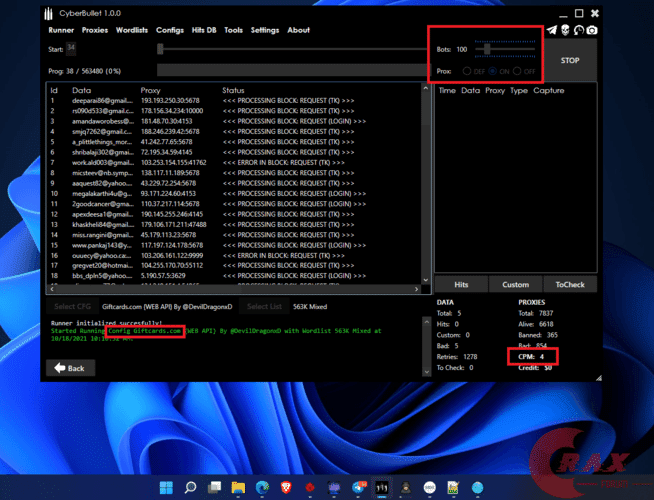Click the arrow icon on Back button

(x=60, y=368)
